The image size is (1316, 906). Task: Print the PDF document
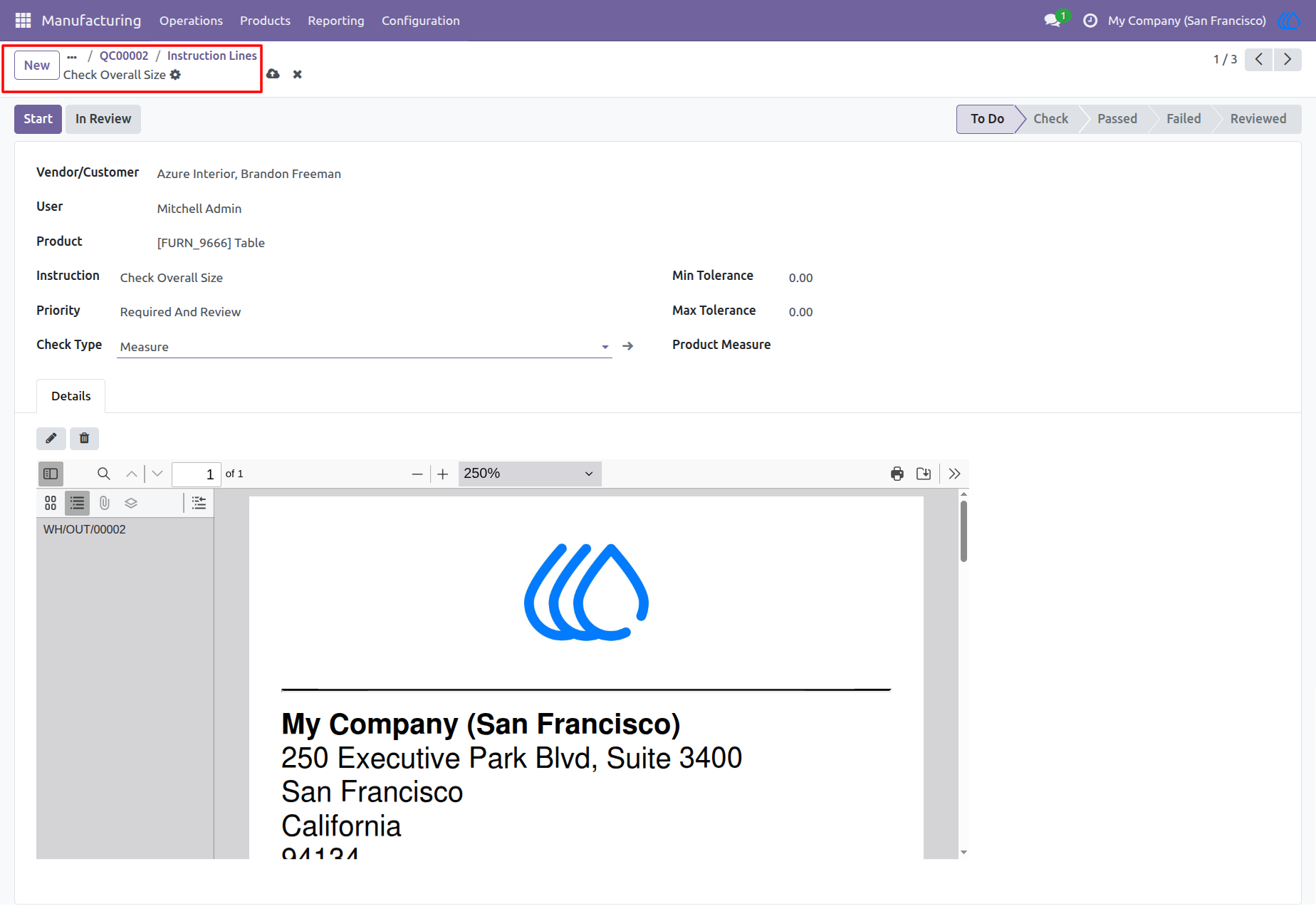(x=897, y=474)
